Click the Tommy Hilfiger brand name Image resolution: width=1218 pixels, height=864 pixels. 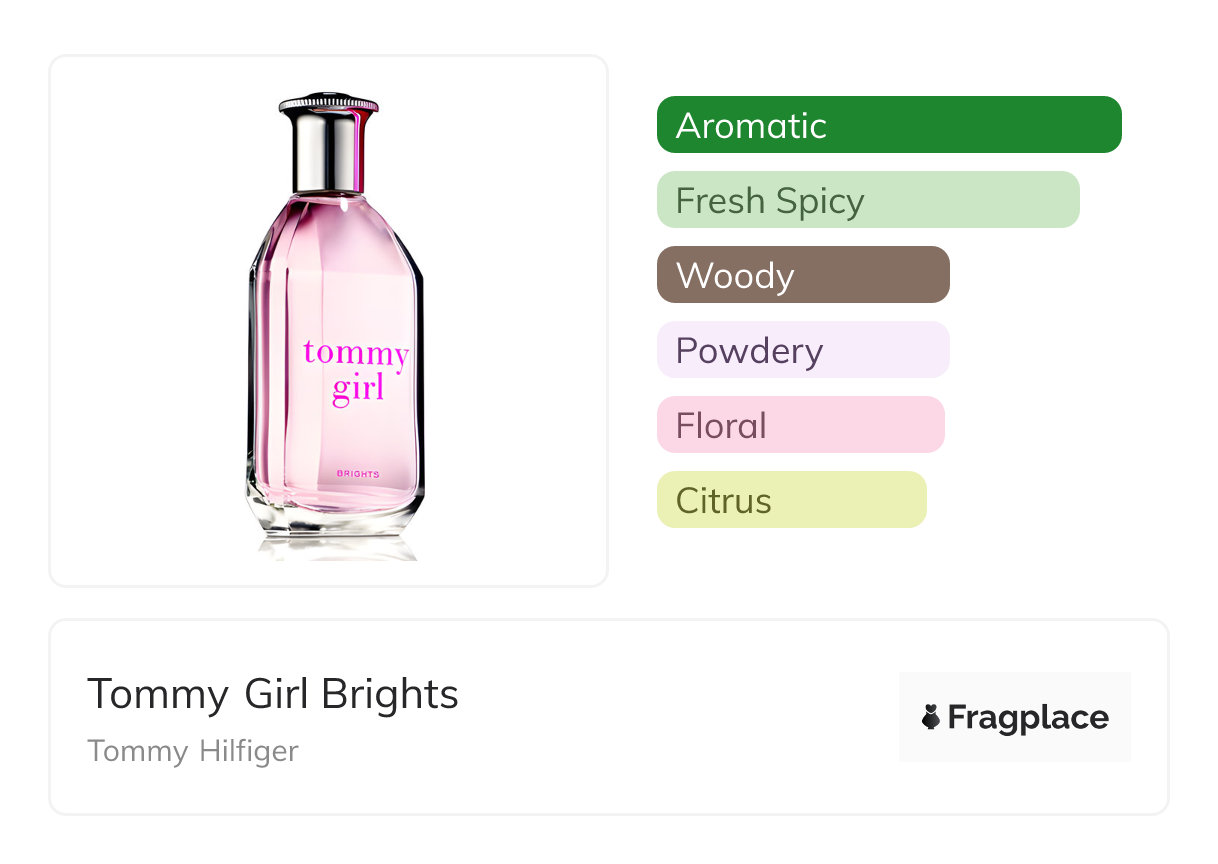coord(193,751)
